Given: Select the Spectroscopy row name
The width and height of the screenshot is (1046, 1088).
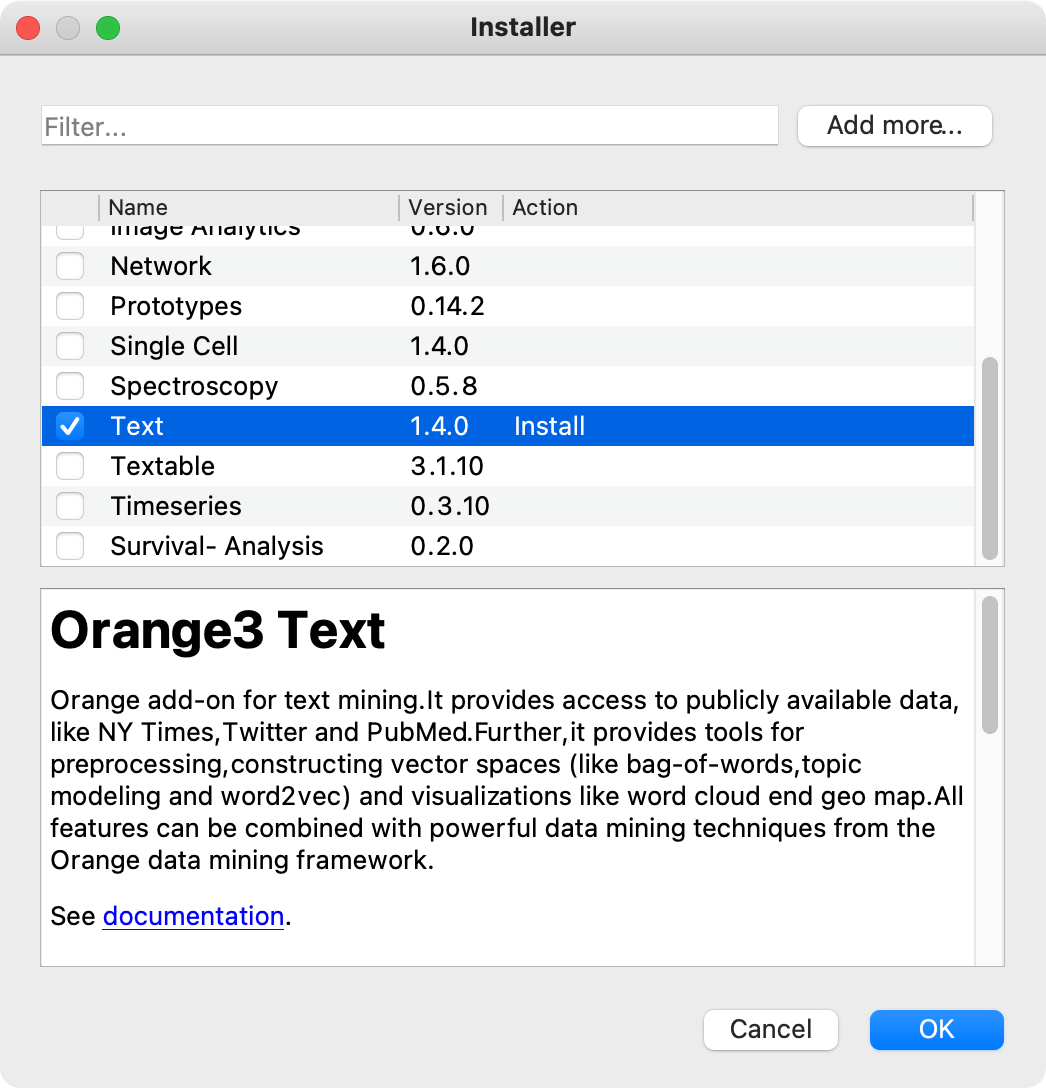Looking at the screenshot, I should click(194, 386).
